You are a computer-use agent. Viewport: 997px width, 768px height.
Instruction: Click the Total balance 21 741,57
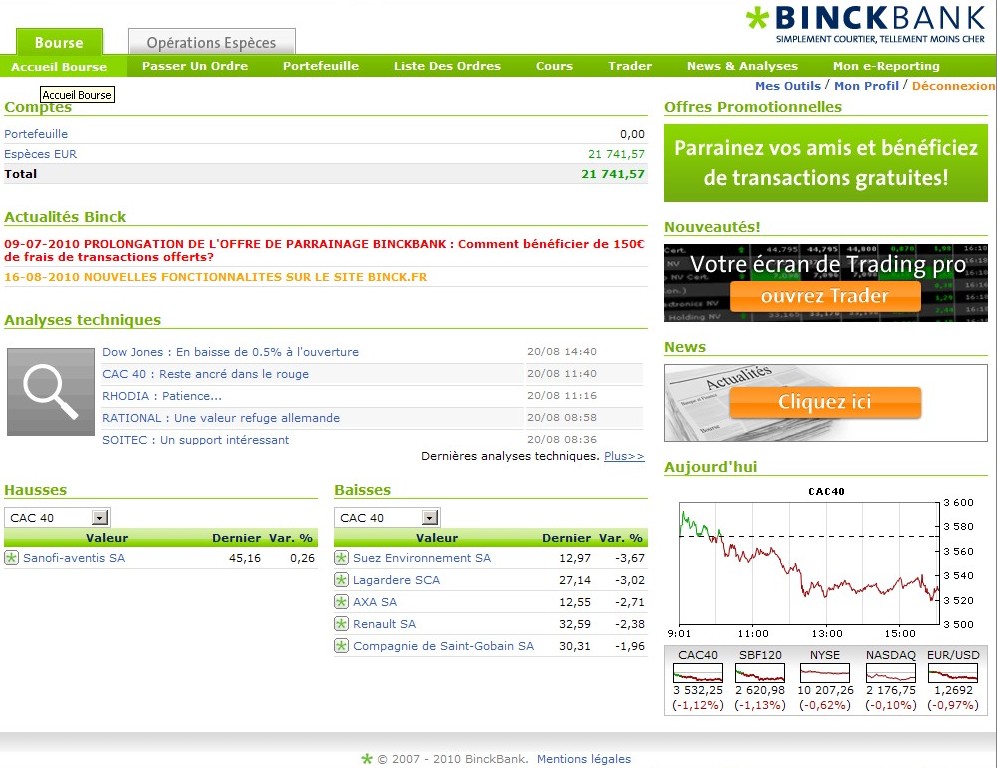613,174
